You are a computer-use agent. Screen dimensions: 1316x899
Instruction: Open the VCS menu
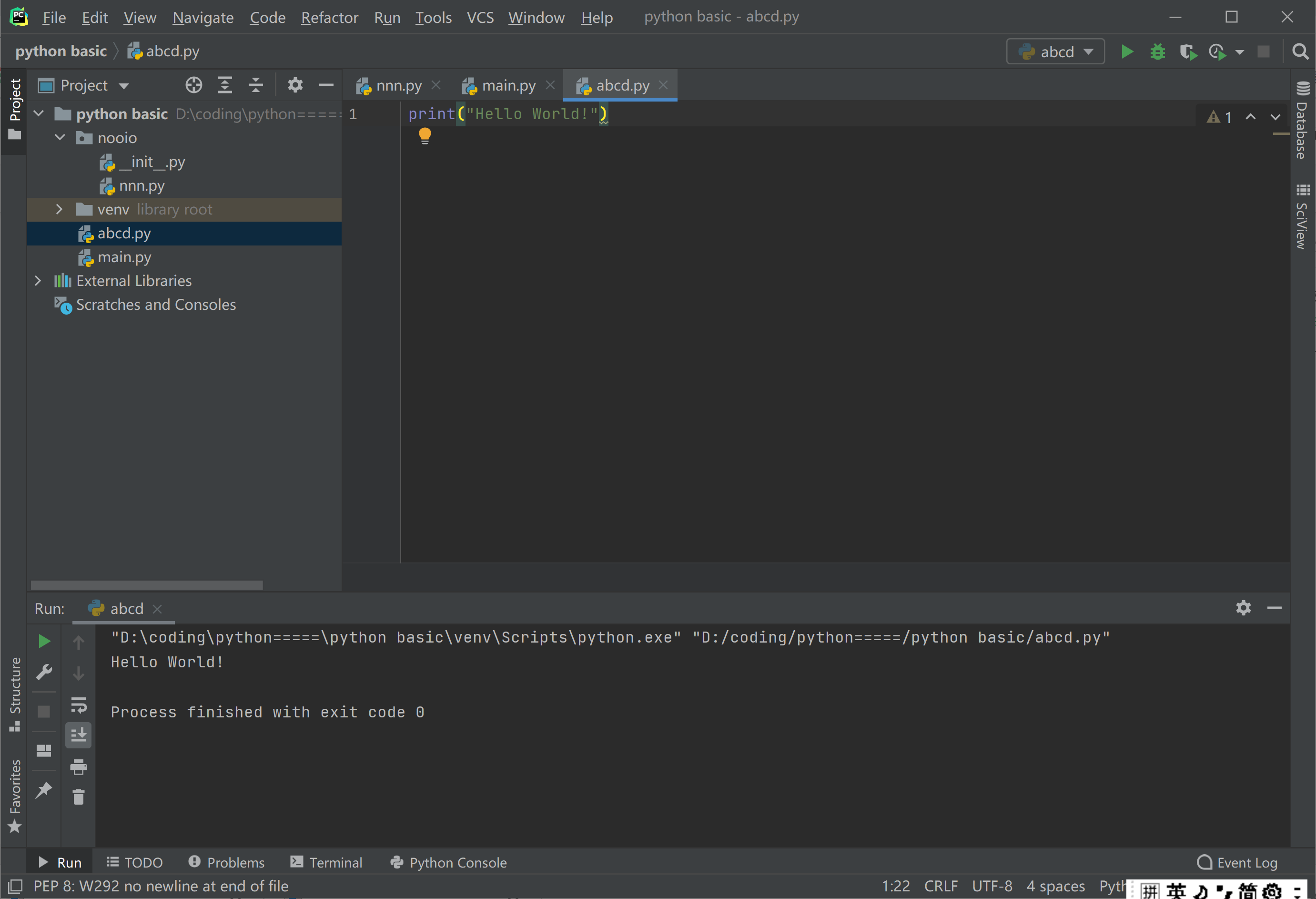480,17
